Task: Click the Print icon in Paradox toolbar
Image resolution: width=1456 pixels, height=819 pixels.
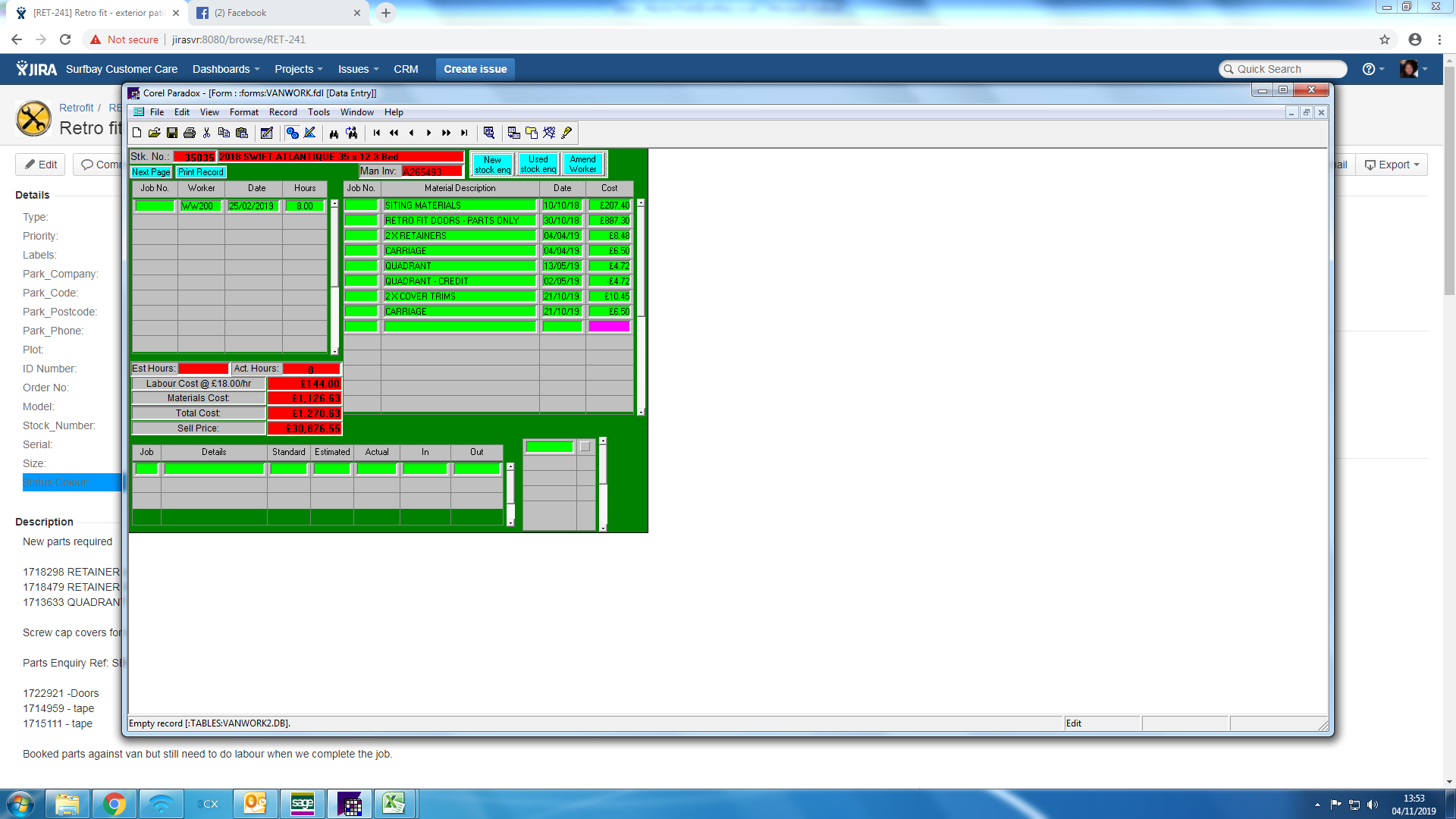Action: 190,133
